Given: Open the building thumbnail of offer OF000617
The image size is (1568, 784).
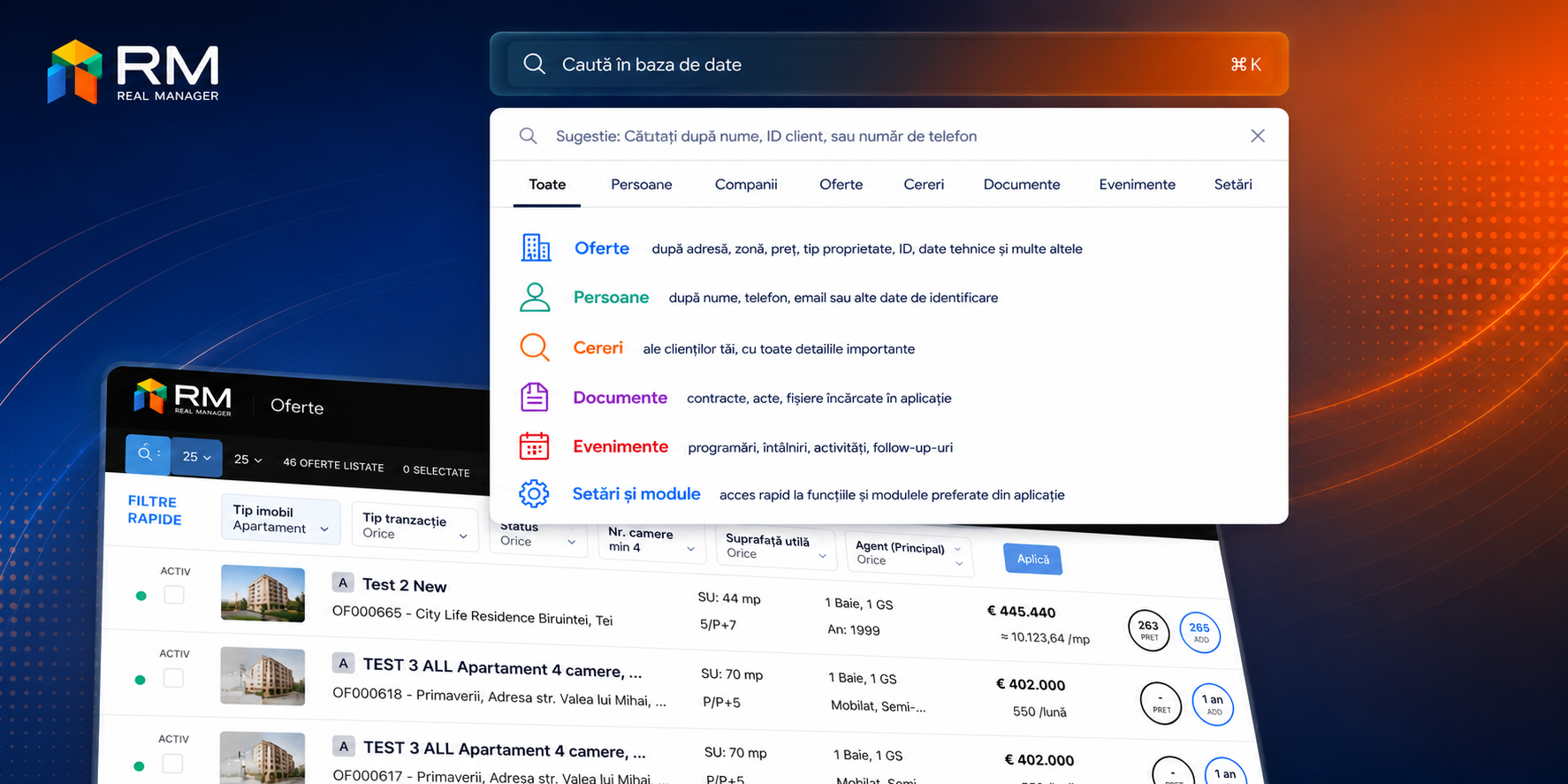Looking at the screenshot, I should (262, 757).
